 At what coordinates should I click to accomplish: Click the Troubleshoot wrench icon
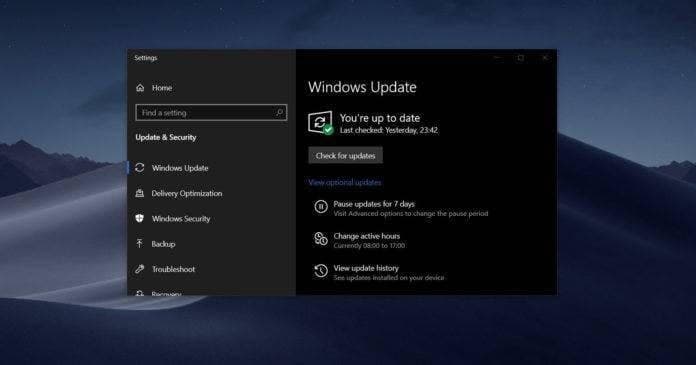click(x=140, y=269)
